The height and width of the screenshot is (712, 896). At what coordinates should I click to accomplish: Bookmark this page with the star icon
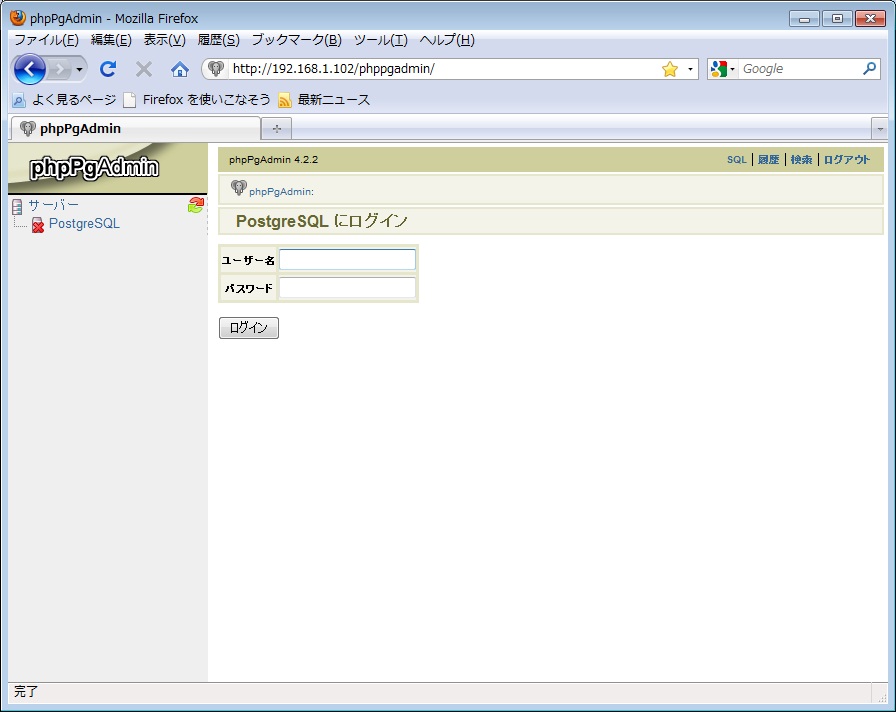click(x=670, y=69)
